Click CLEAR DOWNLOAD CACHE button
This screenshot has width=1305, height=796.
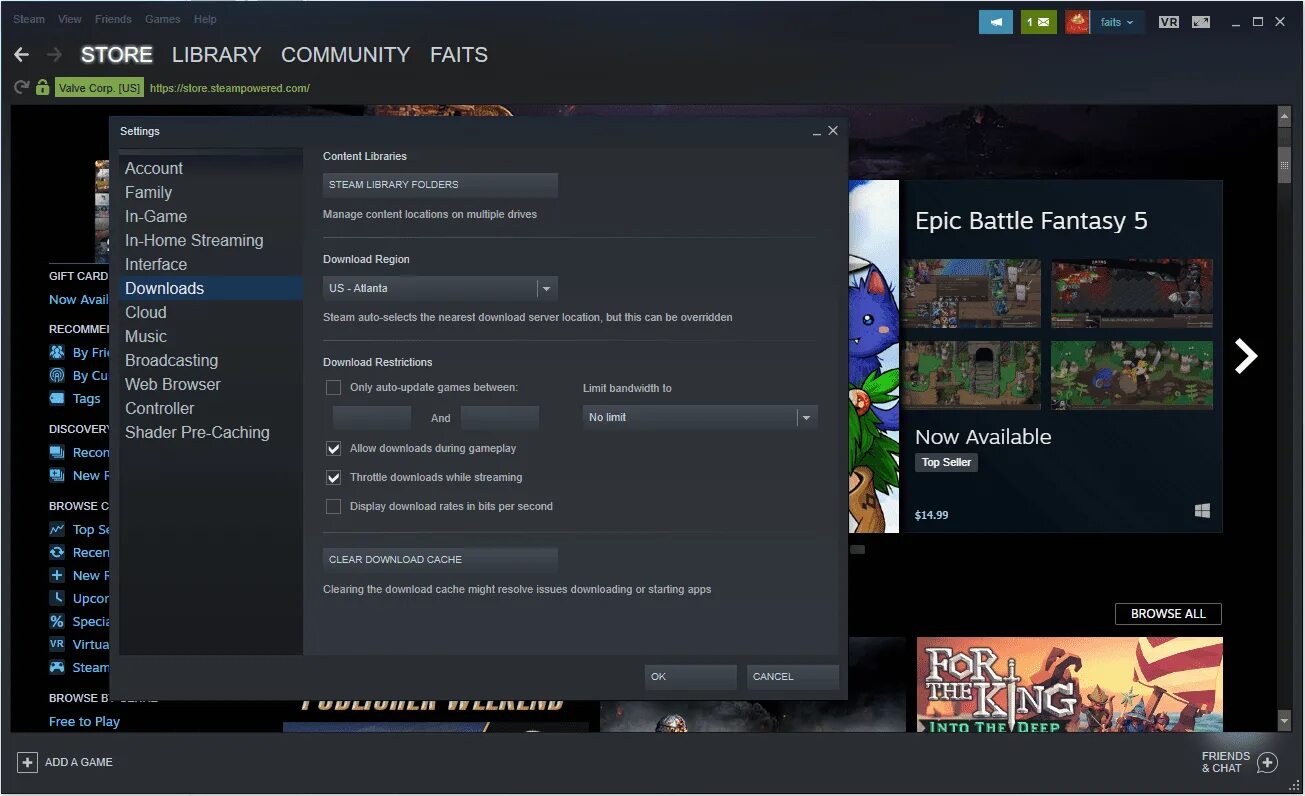click(x=440, y=559)
